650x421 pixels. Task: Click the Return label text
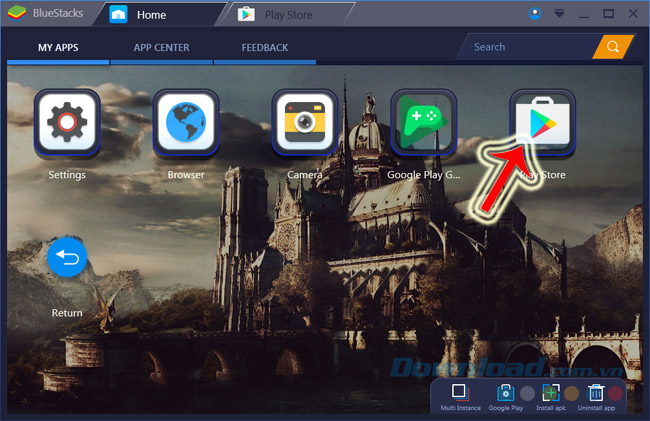67,313
